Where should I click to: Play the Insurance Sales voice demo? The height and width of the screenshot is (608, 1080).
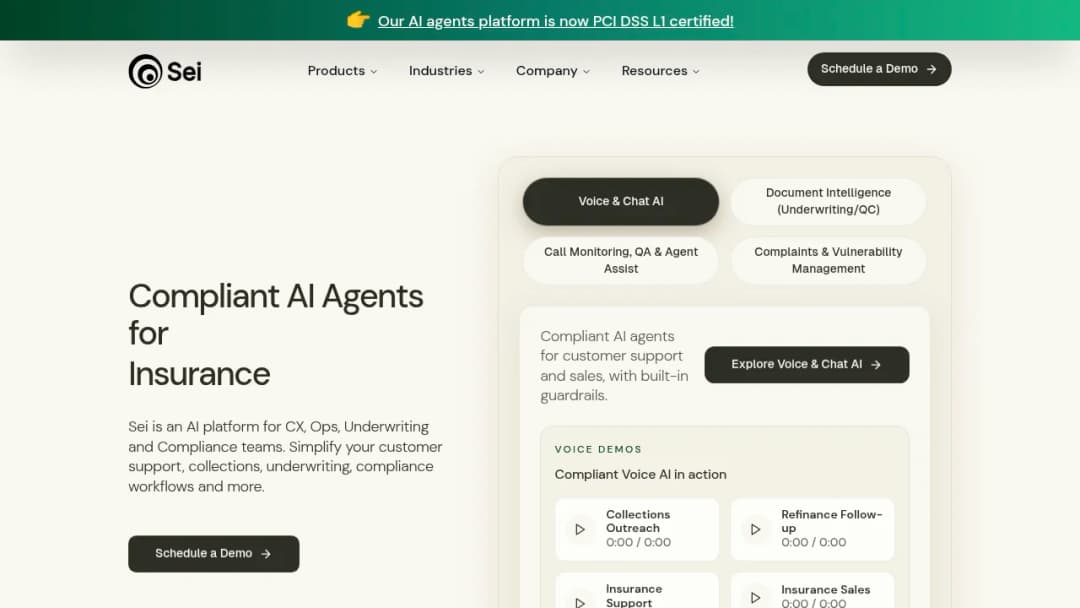coord(756,598)
